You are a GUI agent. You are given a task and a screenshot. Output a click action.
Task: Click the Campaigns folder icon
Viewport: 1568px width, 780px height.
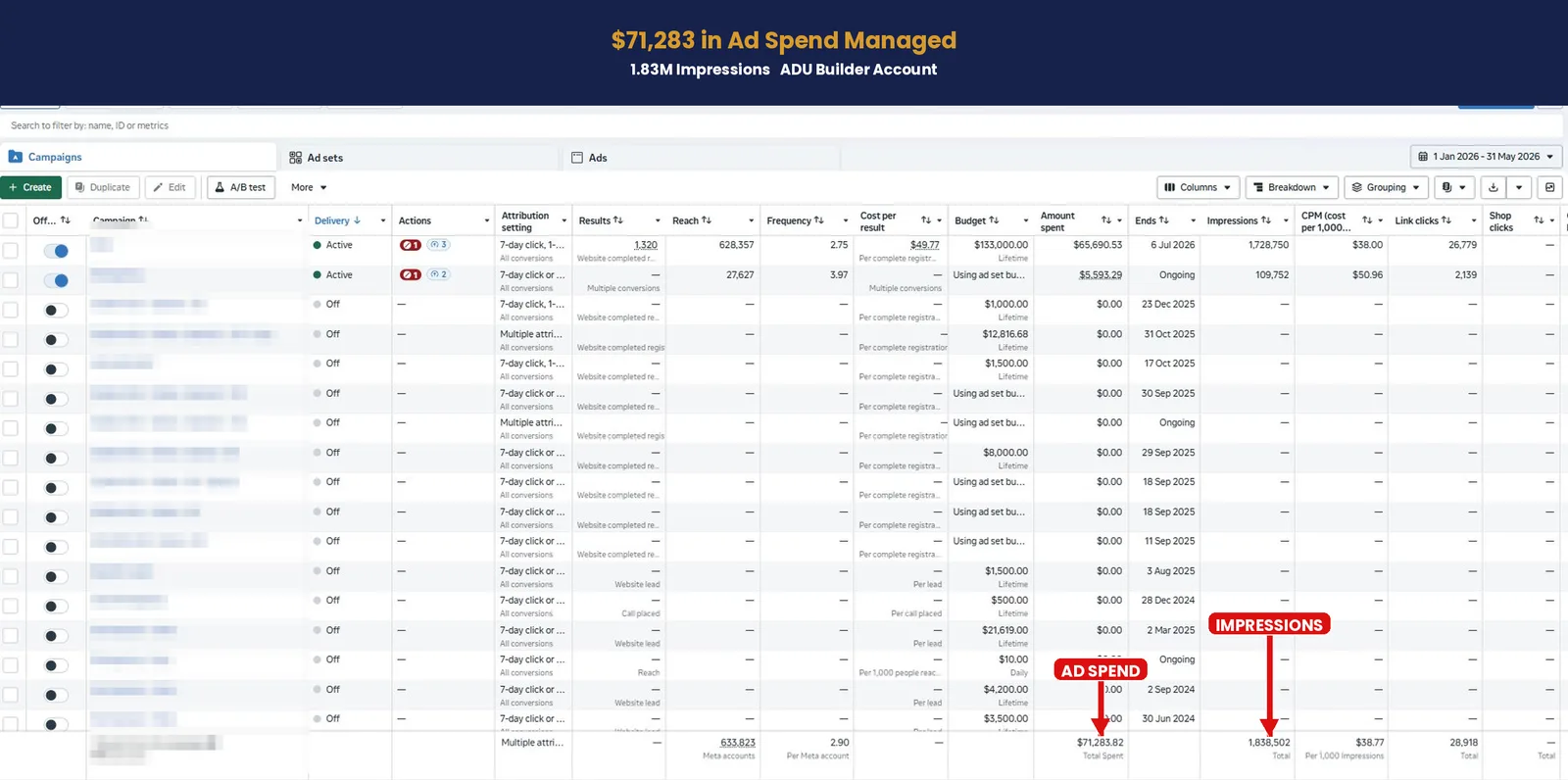[x=16, y=157]
